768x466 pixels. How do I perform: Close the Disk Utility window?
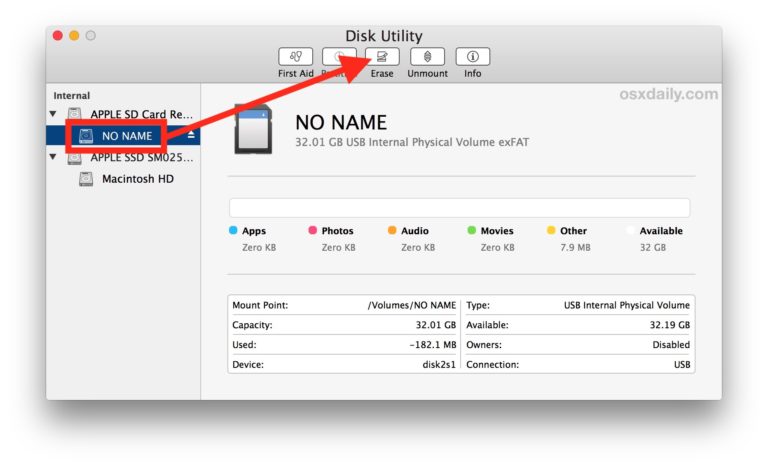pyautogui.click(x=57, y=35)
